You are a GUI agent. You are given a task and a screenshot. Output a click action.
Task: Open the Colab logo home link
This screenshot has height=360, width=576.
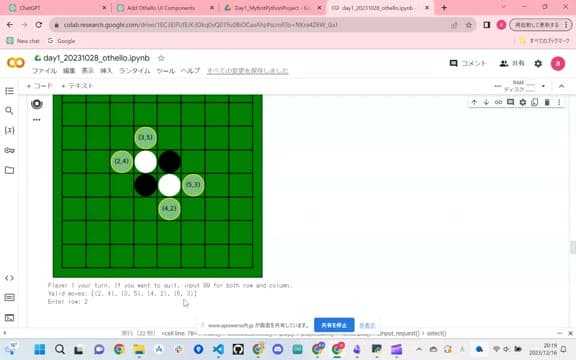tap(16, 63)
